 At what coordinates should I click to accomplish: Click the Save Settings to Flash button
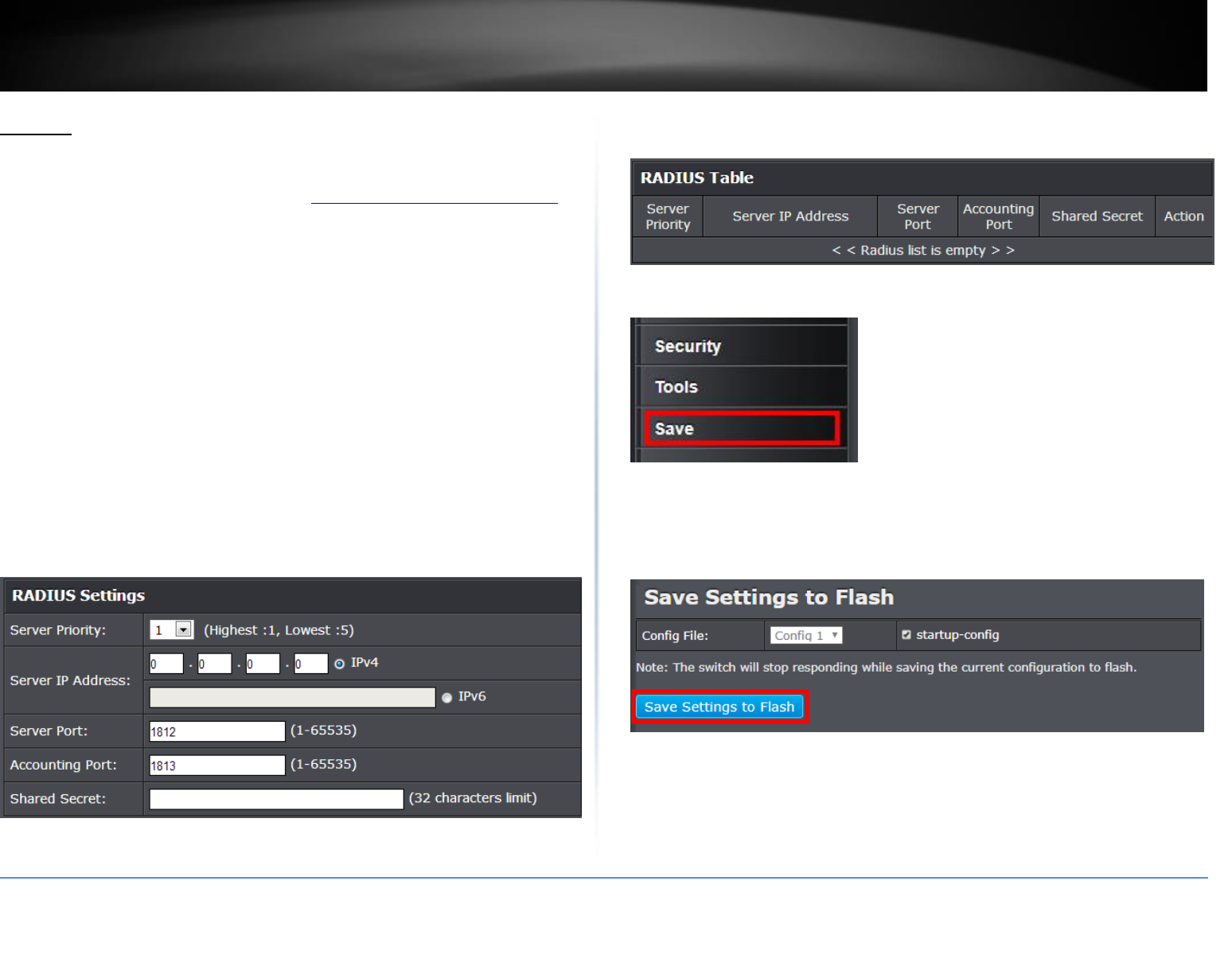click(719, 707)
